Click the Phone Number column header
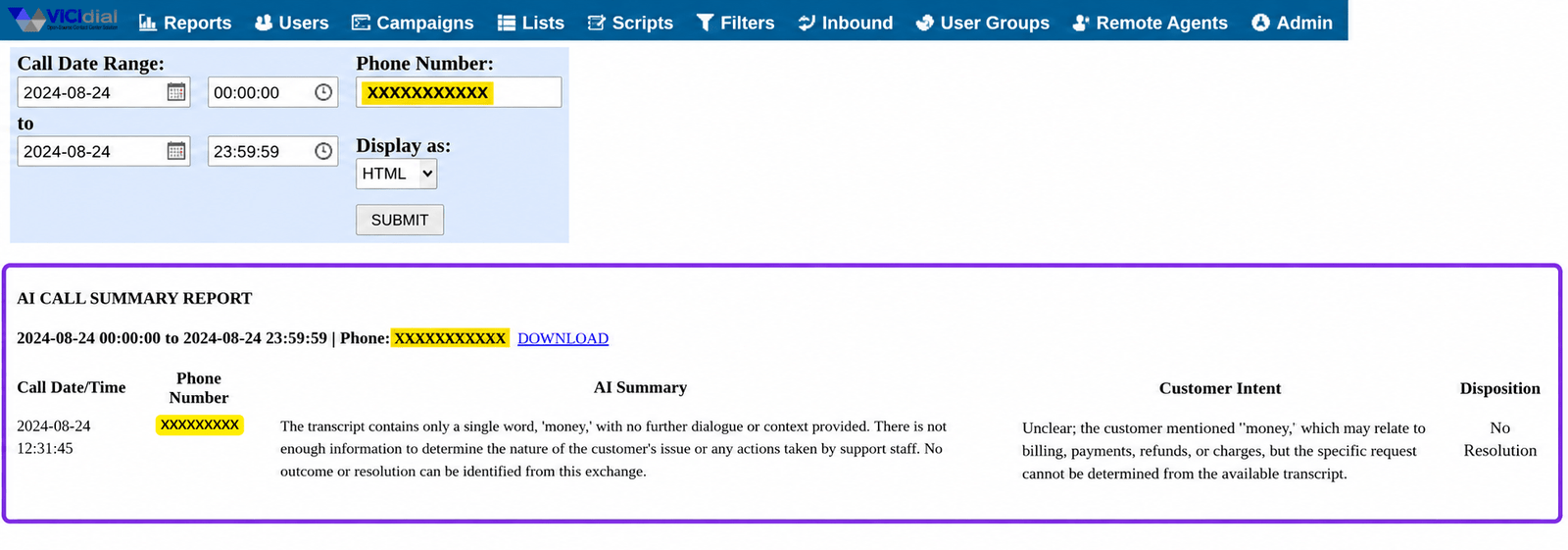 [x=199, y=387]
